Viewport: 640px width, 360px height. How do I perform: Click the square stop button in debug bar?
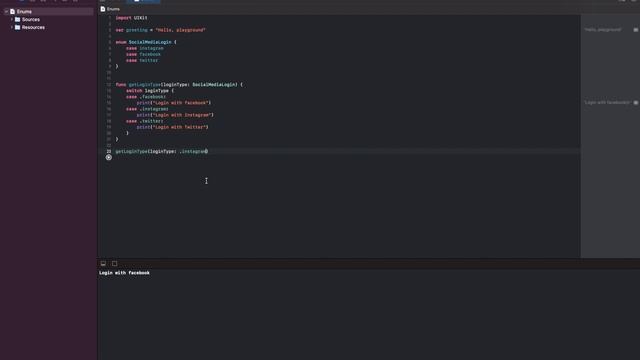point(115,264)
